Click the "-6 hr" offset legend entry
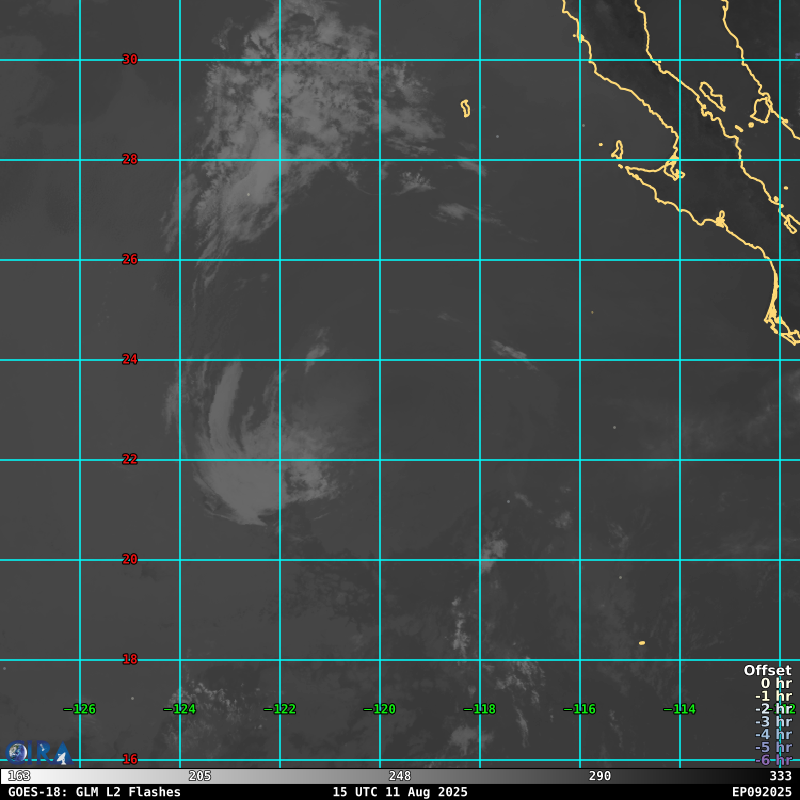This screenshot has height=800, width=800. click(772, 761)
